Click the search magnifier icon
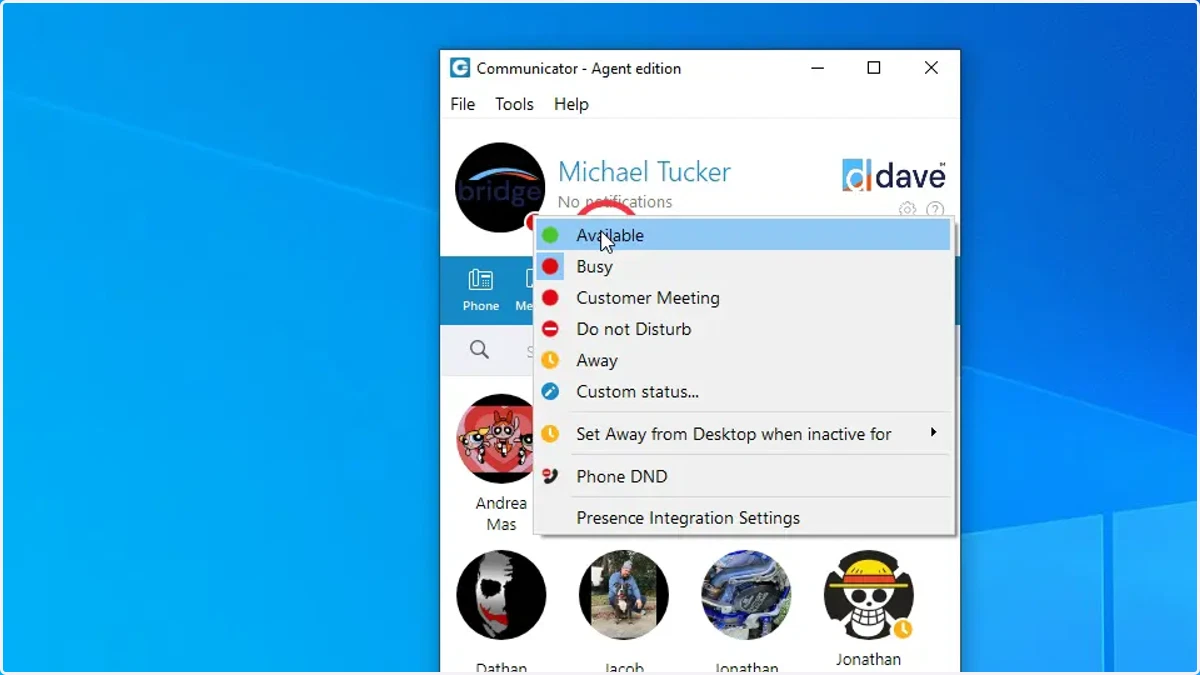Image resolution: width=1200 pixels, height=675 pixels. pos(480,349)
